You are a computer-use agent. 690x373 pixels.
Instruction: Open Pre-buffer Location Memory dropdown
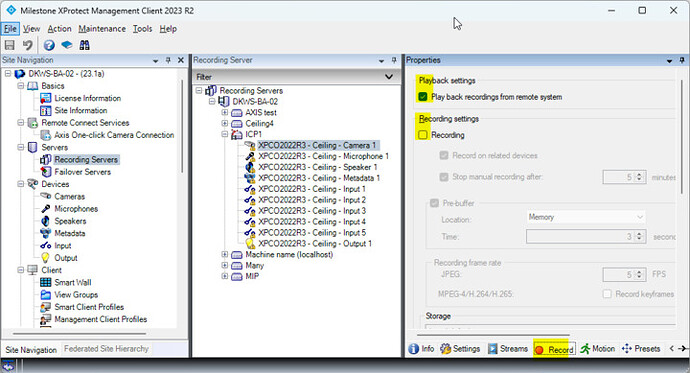coord(586,217)
